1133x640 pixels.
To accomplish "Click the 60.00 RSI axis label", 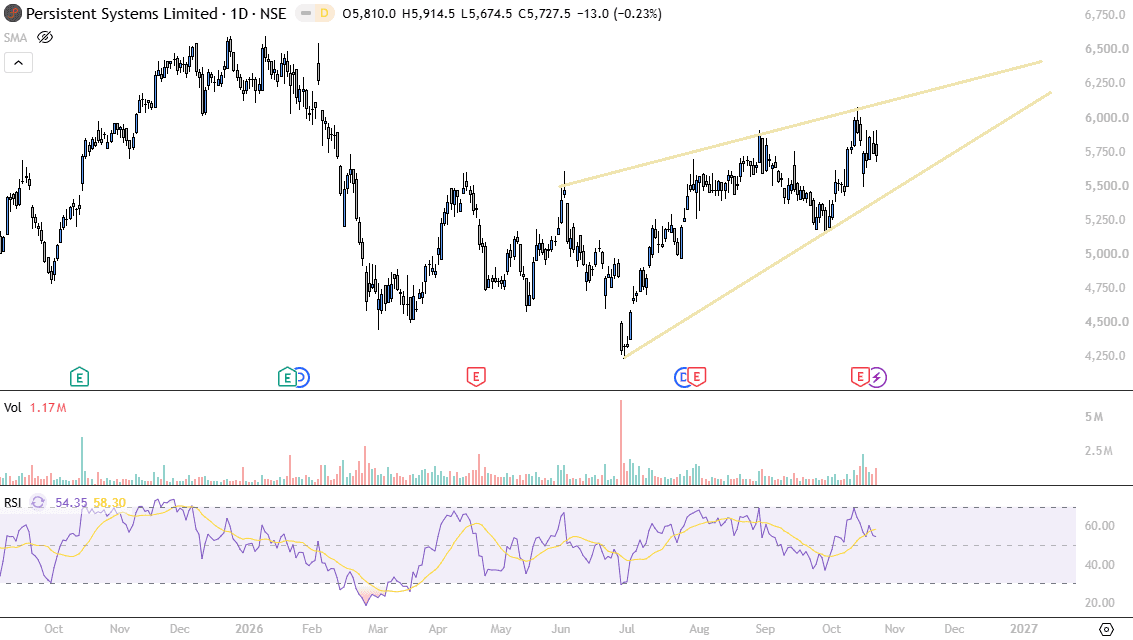I will click(1098, 526).
